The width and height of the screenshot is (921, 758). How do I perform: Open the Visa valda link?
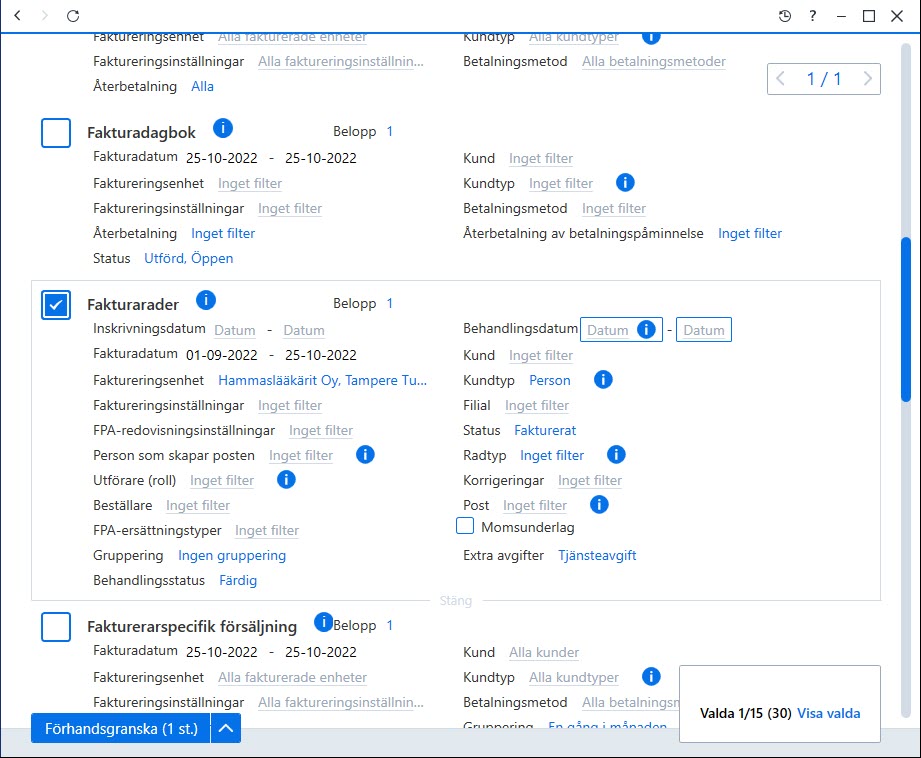pyautogui.click(x=829, y=713)
